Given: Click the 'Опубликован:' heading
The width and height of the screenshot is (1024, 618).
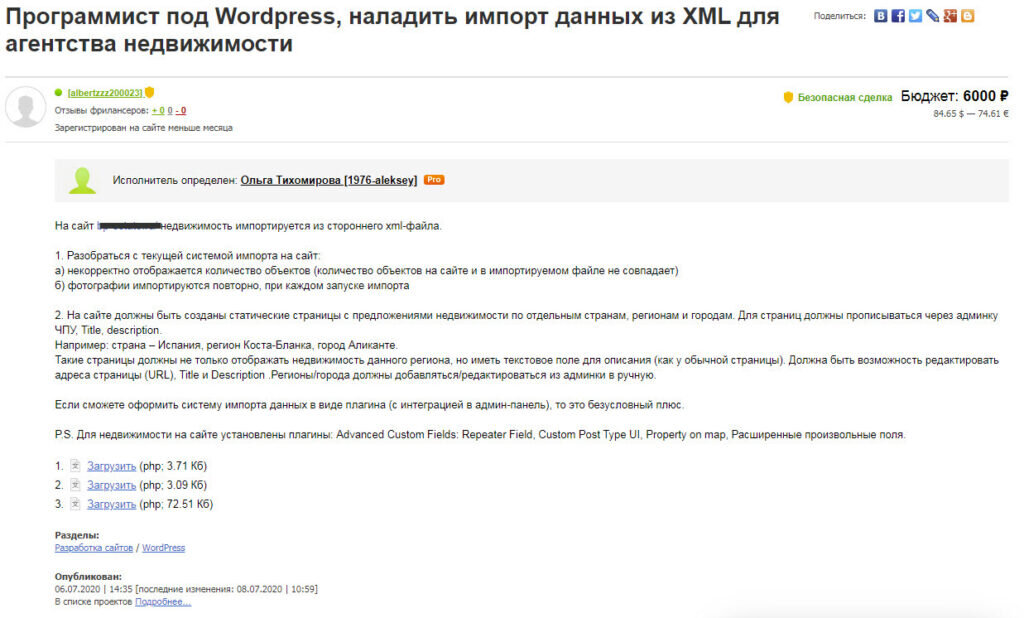Looking at the screenshot, I should pos(88,577).
